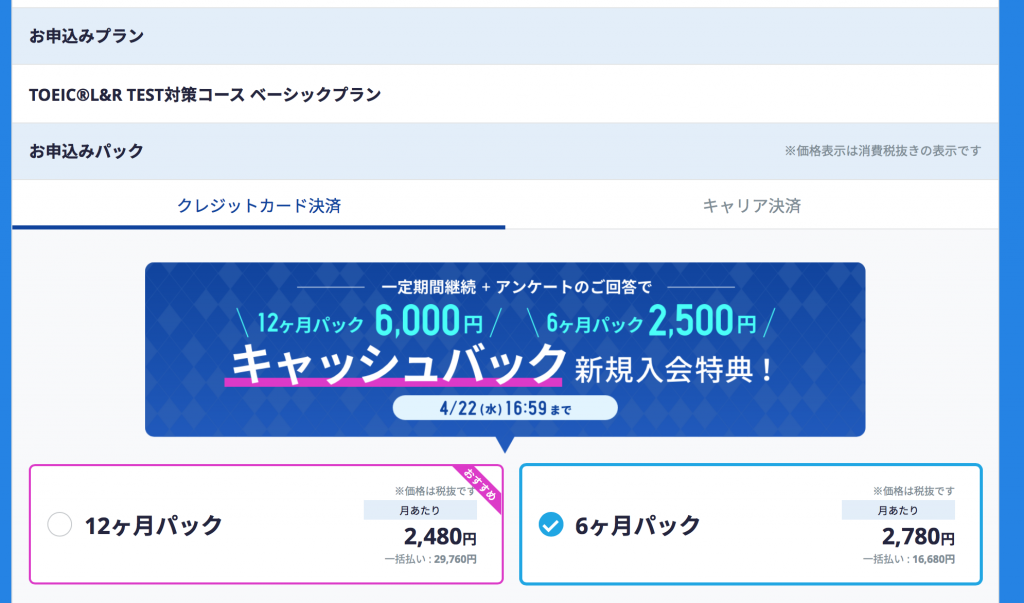The width and height of the screenshot is (1024, 603).
Task: Toggle the checked 6ヶ月パック radio circle
Action: tap(551, 524)
